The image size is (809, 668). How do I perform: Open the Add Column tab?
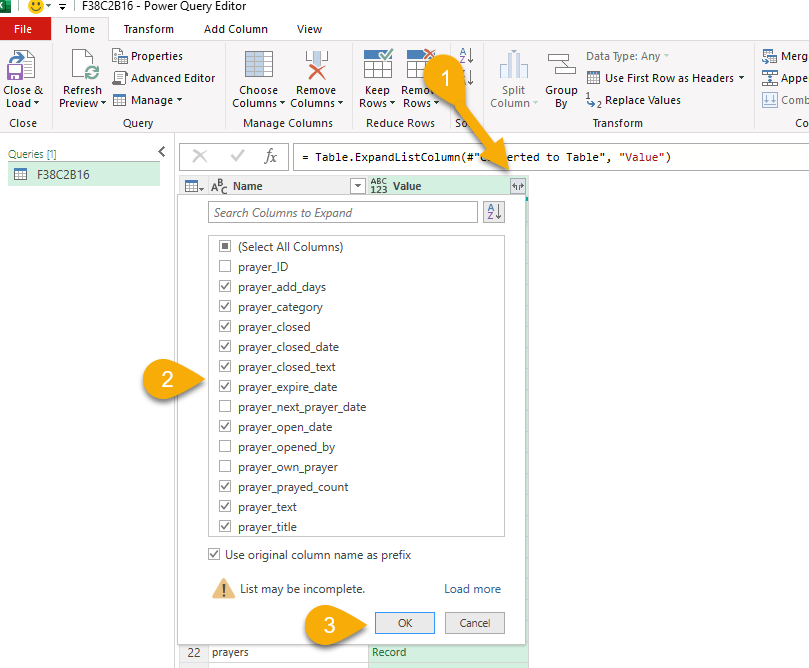236,29
